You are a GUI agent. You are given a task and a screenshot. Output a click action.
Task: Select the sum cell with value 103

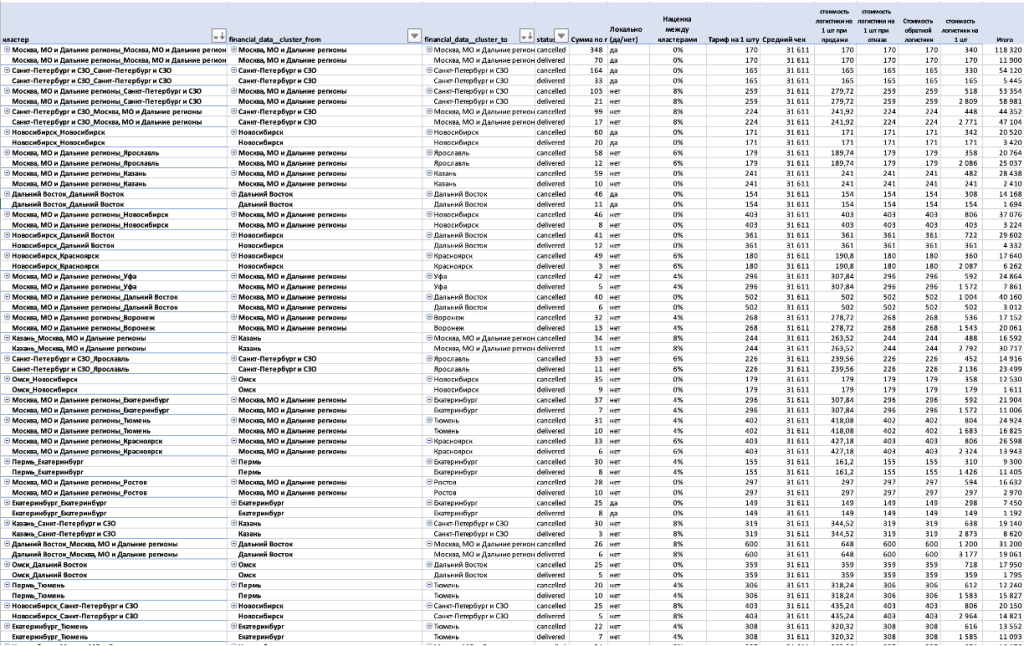point(588,91)
